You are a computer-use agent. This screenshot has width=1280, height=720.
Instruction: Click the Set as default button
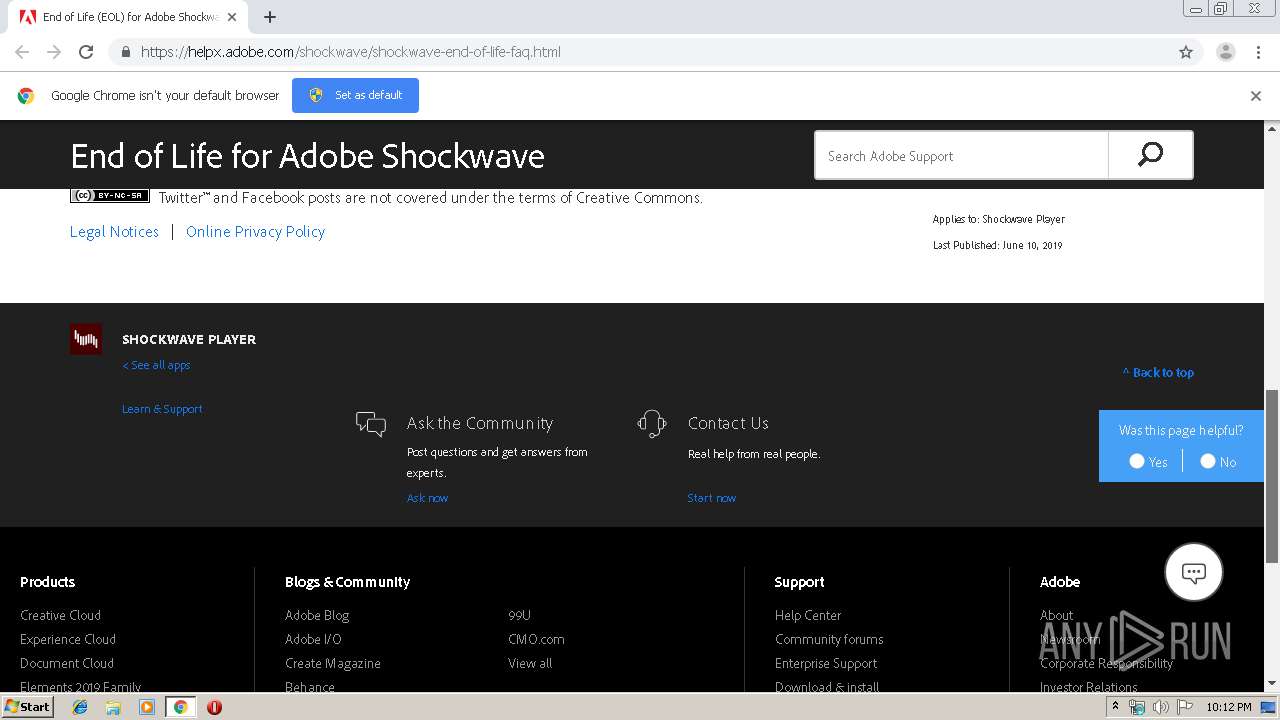point(355,95)
